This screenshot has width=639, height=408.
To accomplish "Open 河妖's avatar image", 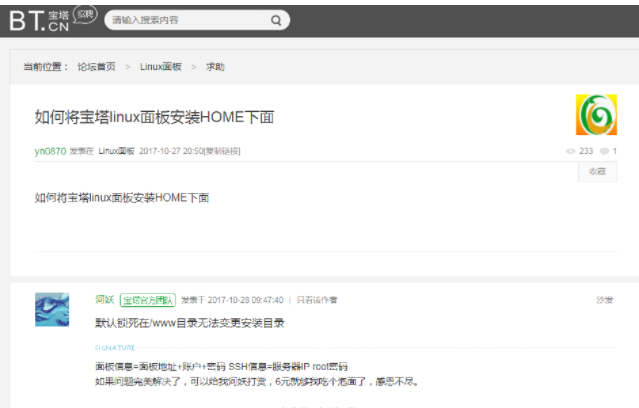I will click(52, 309).
